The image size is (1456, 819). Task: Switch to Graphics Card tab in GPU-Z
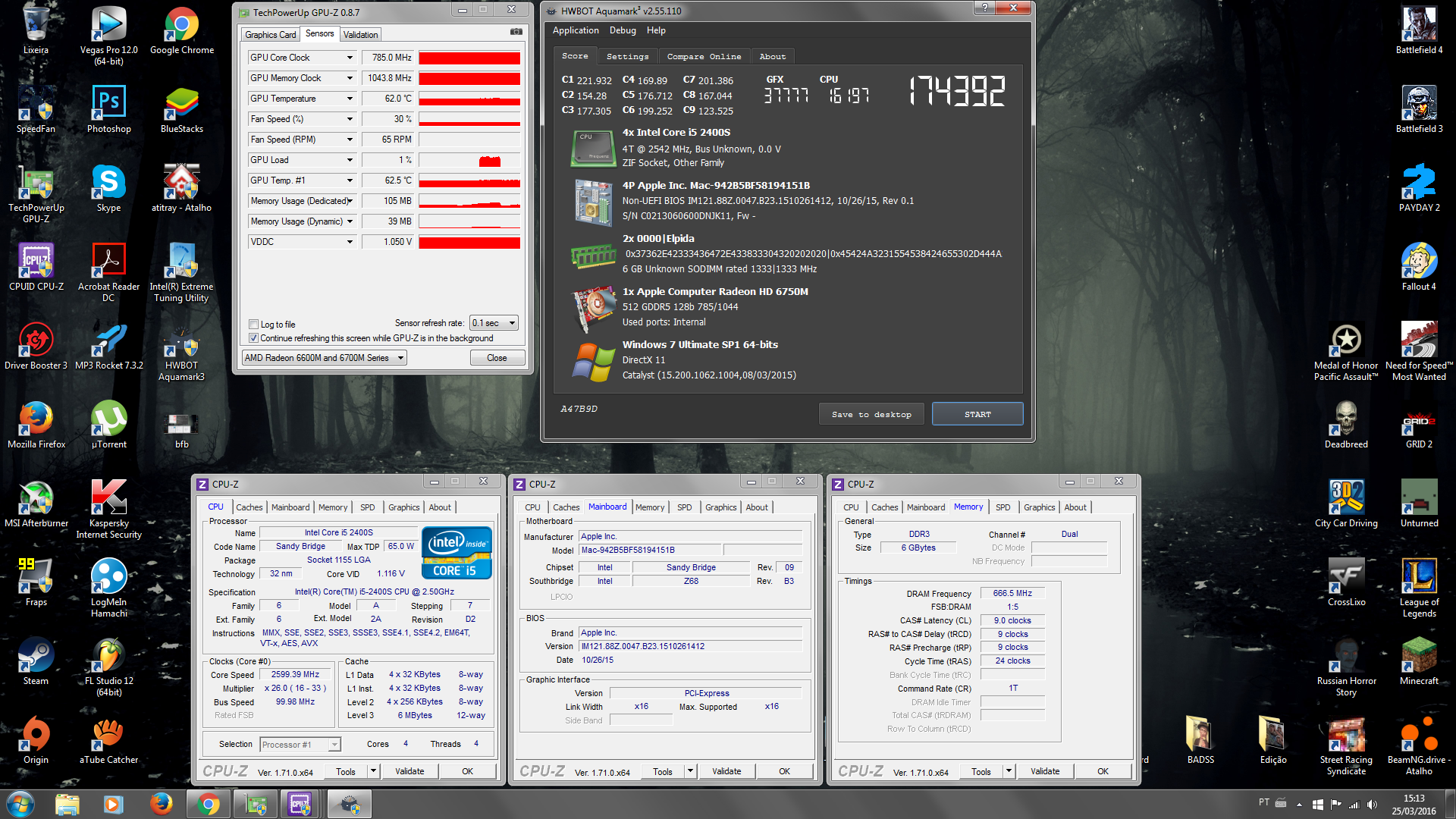(x=271, y=35)
